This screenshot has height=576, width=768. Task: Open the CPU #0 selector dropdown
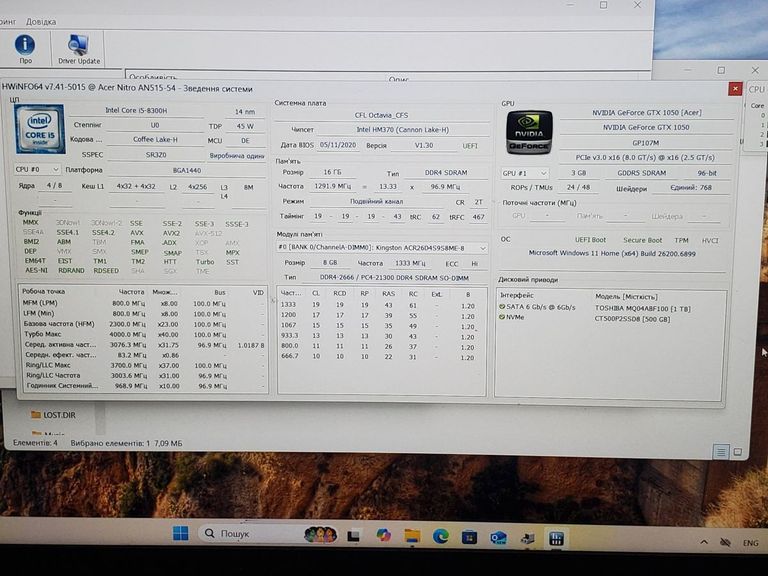37,169
